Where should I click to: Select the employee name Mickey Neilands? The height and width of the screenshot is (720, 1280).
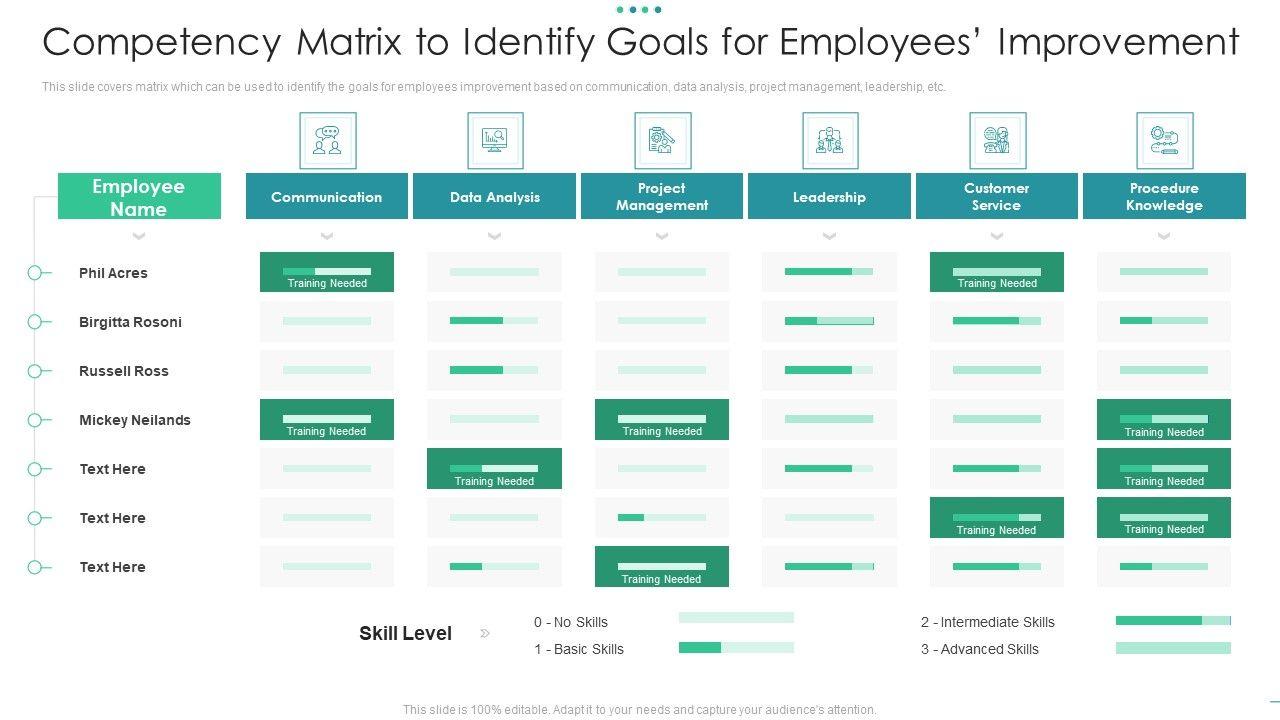(135, 420)
